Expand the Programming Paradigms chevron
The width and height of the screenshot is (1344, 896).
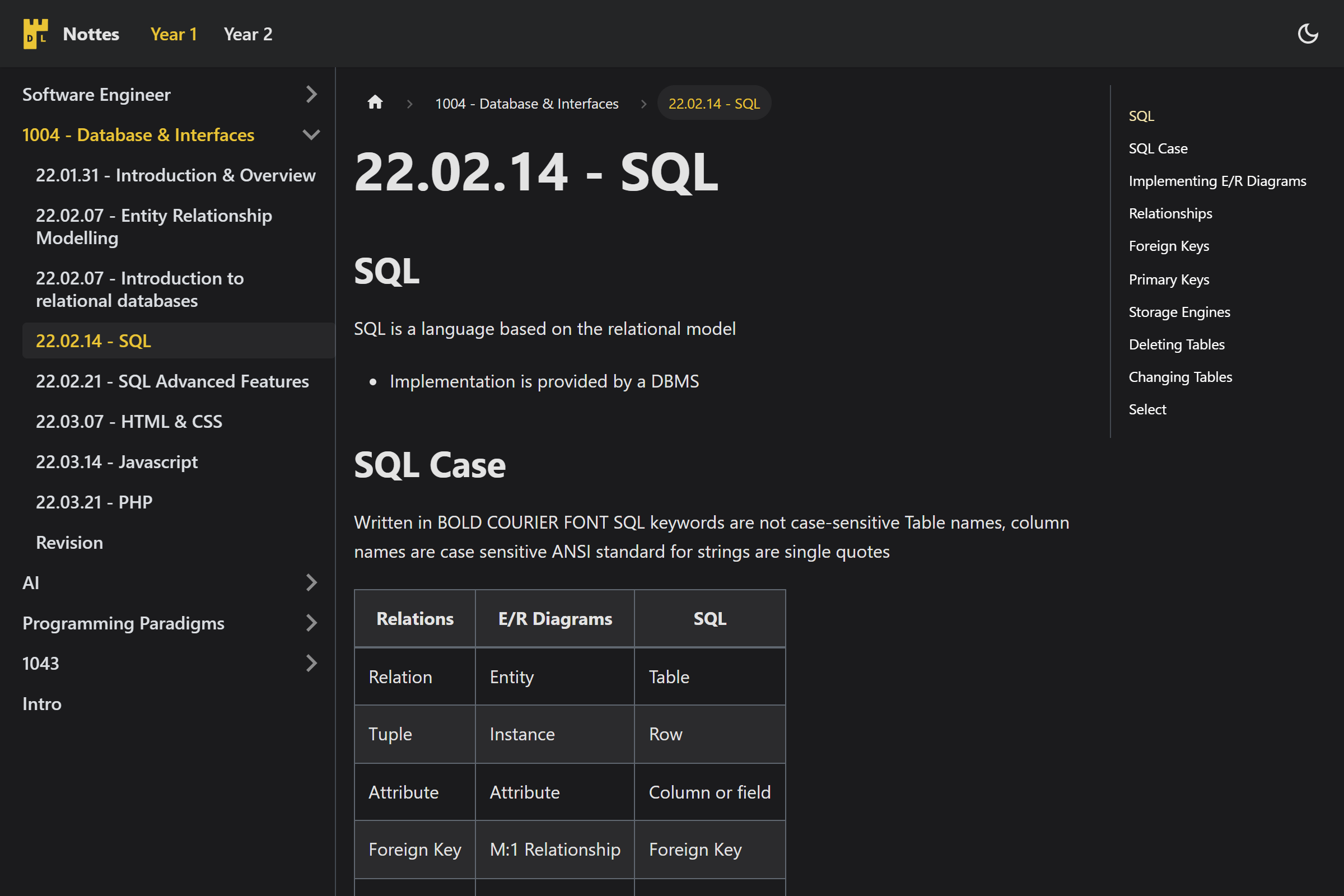coord(311,623)
